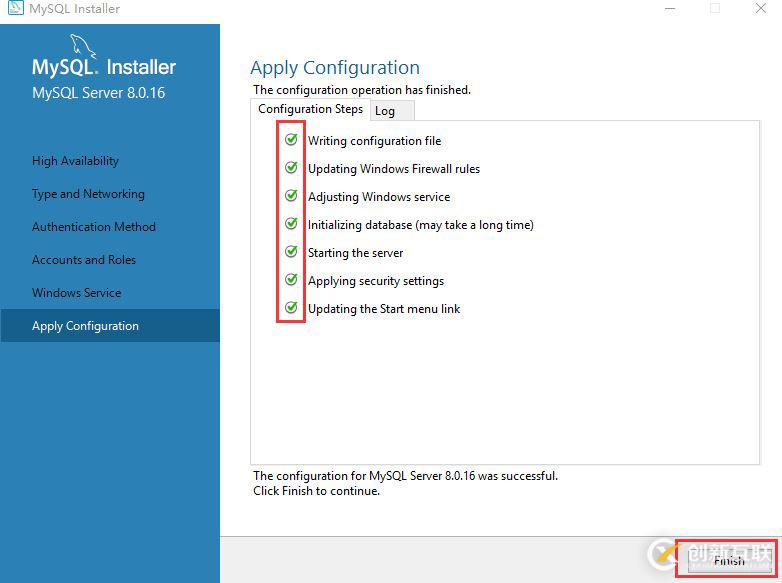Click 'Initializing database (may take a long time)'
Image resolution: width=782 pixels, height=583 pixels.
pos(420,225)
